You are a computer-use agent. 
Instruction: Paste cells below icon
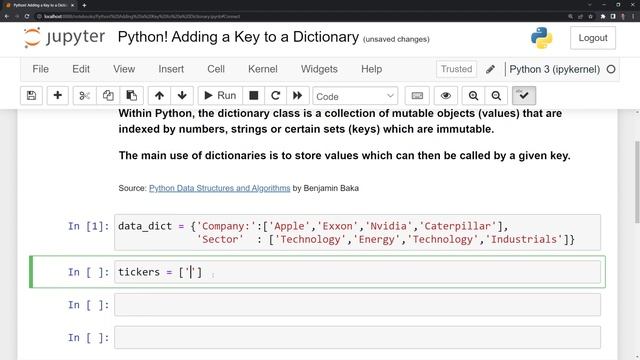click(x=131, y=96)
